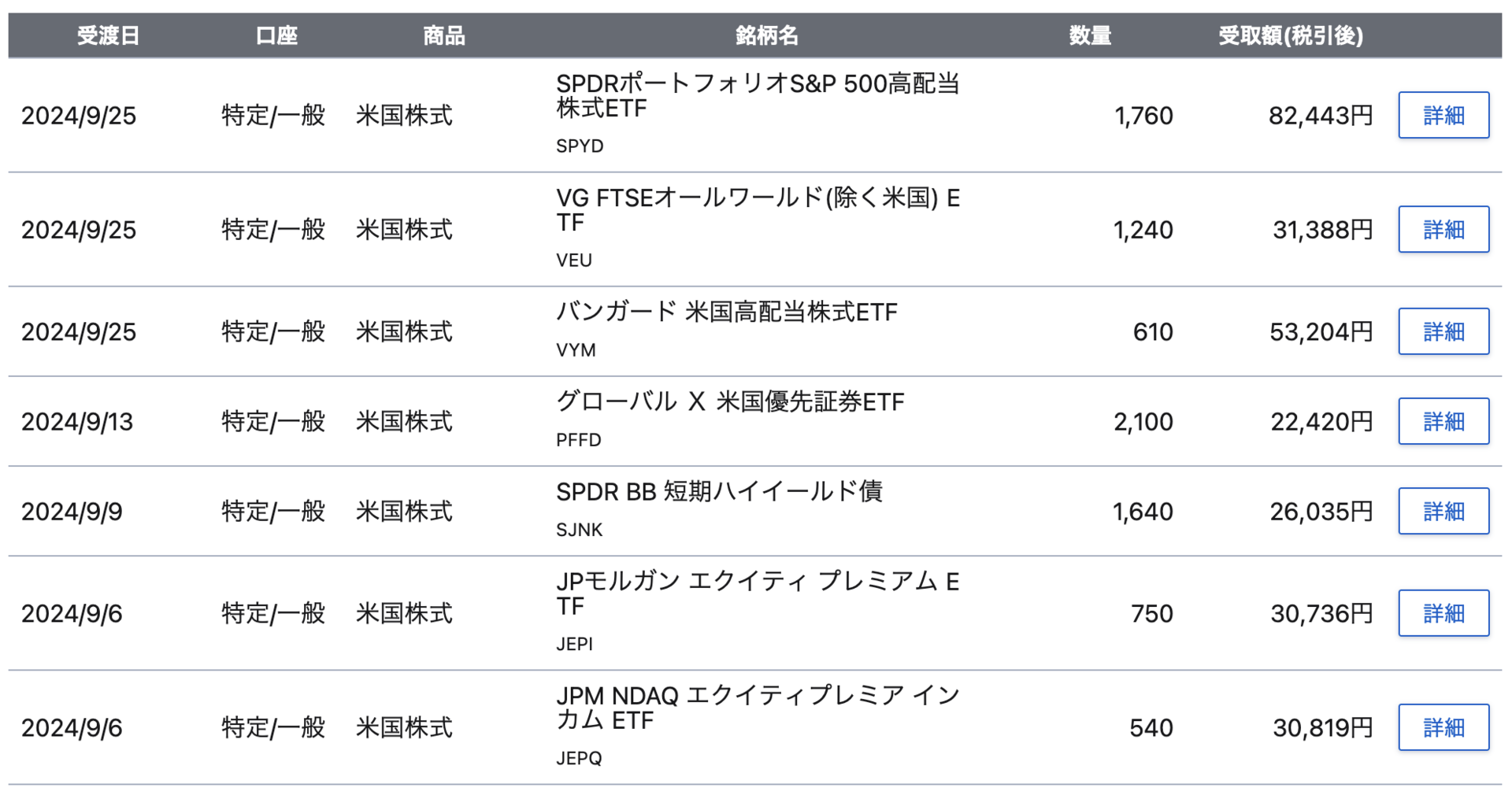Click the 口座 column header
Viewport: 1512px width, 795px height.
276,35
